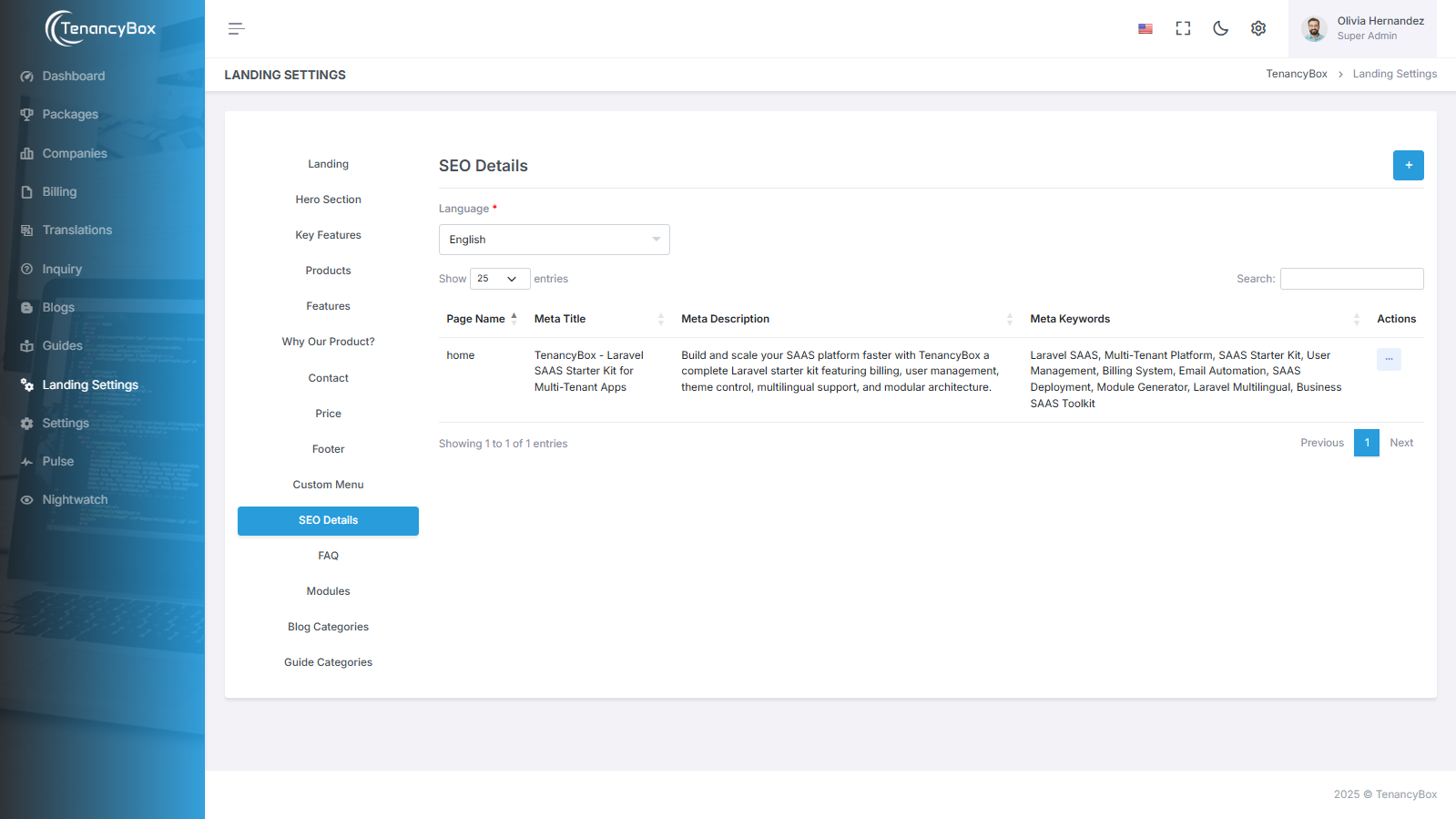Image resolution: width=1456 pixels, height=819 pixels.
Task: Sort table by Meta Description column
Action: (848, 319)
